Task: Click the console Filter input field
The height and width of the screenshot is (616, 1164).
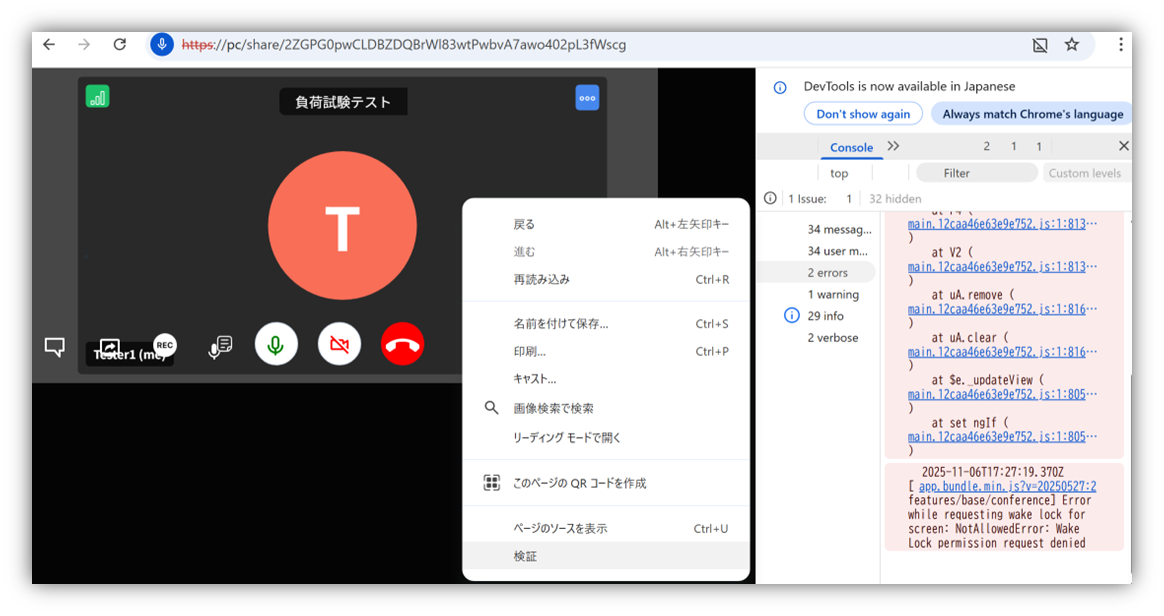Action: (x=975, y=173)
